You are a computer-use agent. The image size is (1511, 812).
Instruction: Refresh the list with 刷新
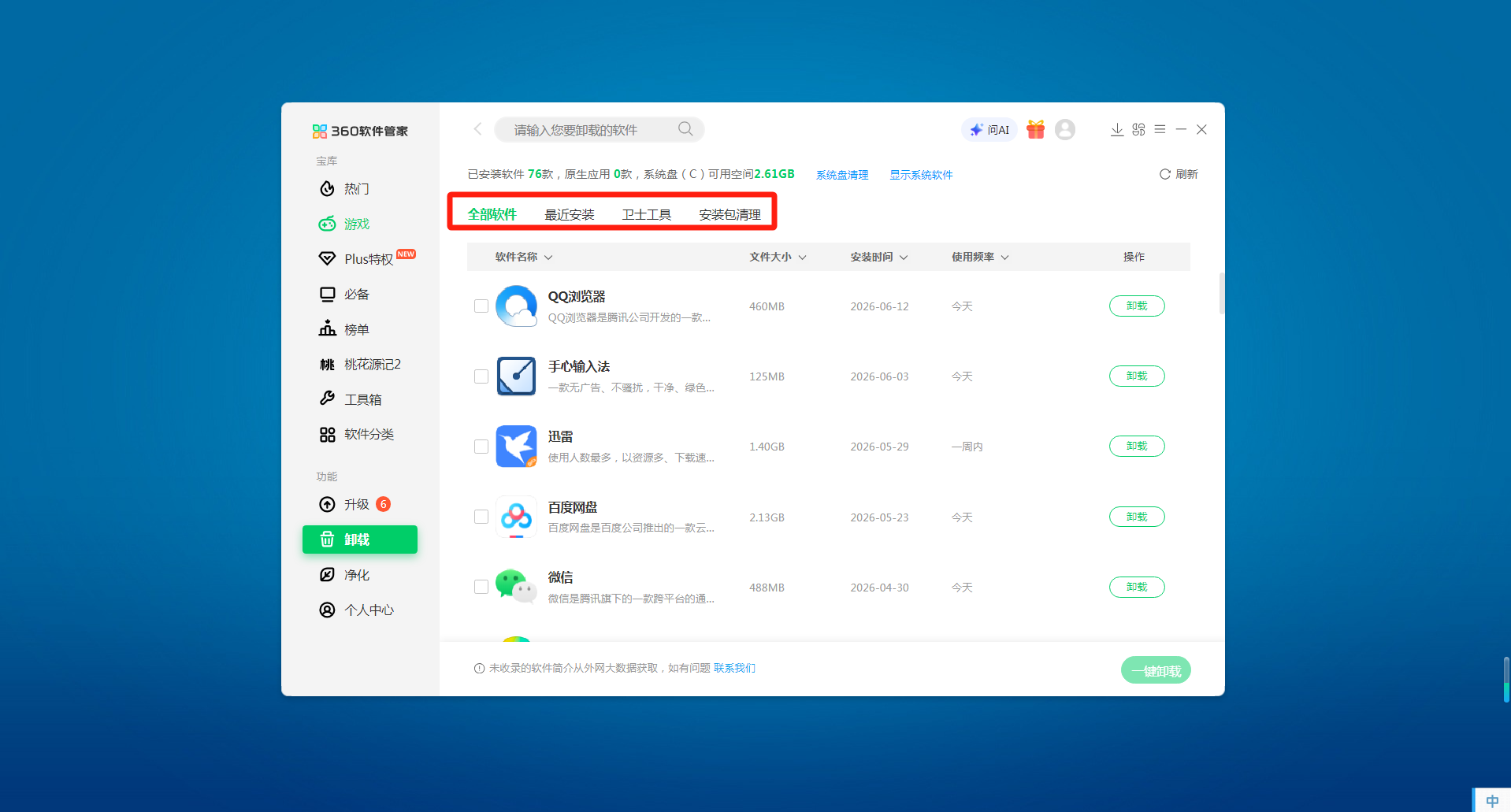1179,174
